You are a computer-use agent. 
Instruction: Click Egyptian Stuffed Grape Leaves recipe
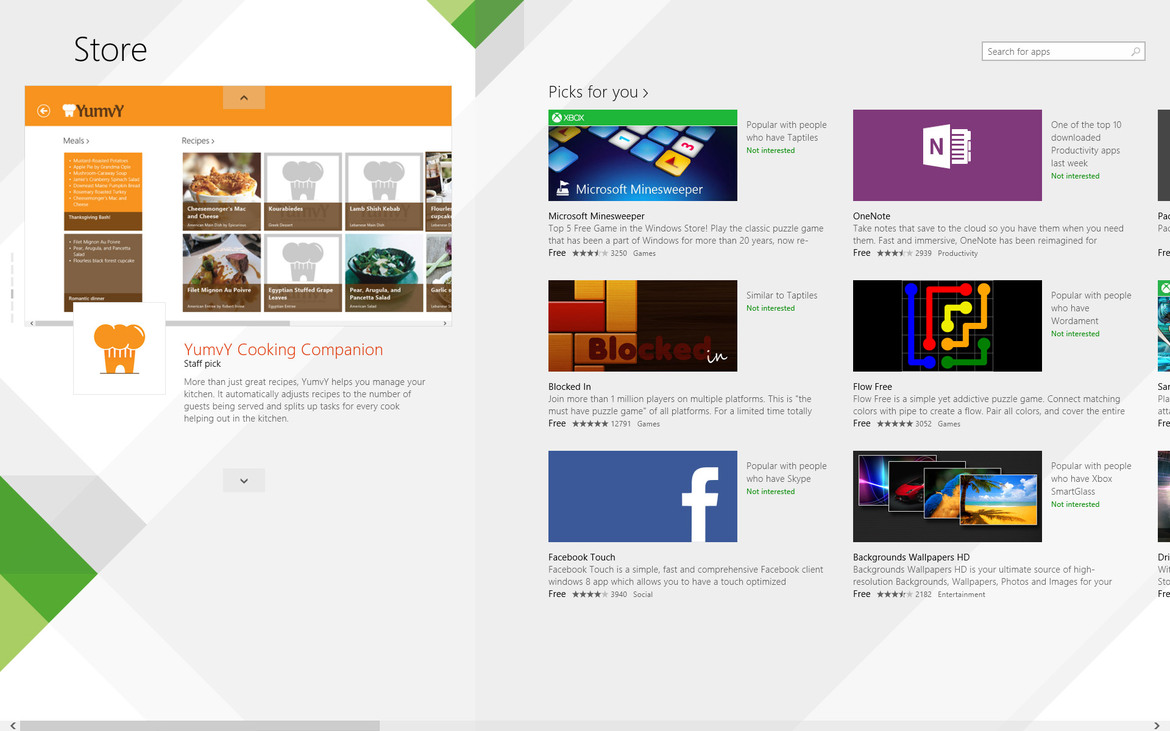pos(303,273)
